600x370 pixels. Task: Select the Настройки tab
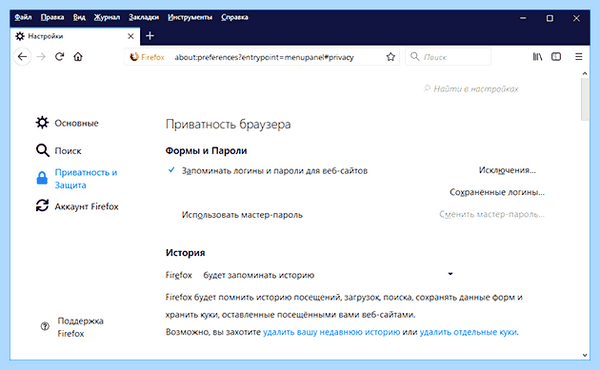[75, 36]
